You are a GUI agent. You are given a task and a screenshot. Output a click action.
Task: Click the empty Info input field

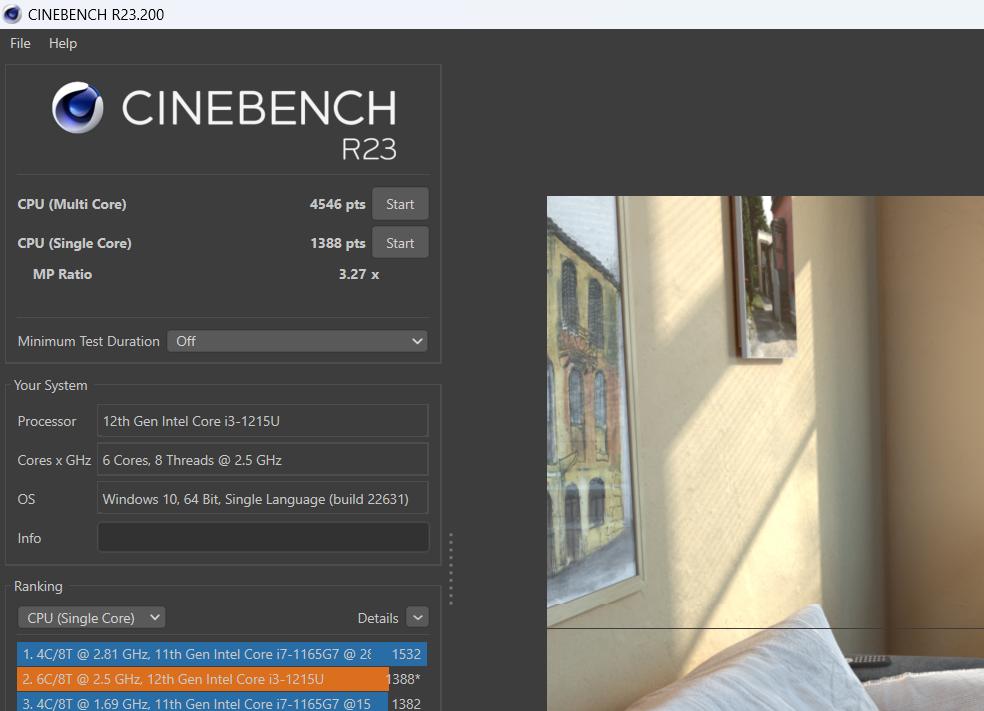pyautogui.click(x=262, y=538)
